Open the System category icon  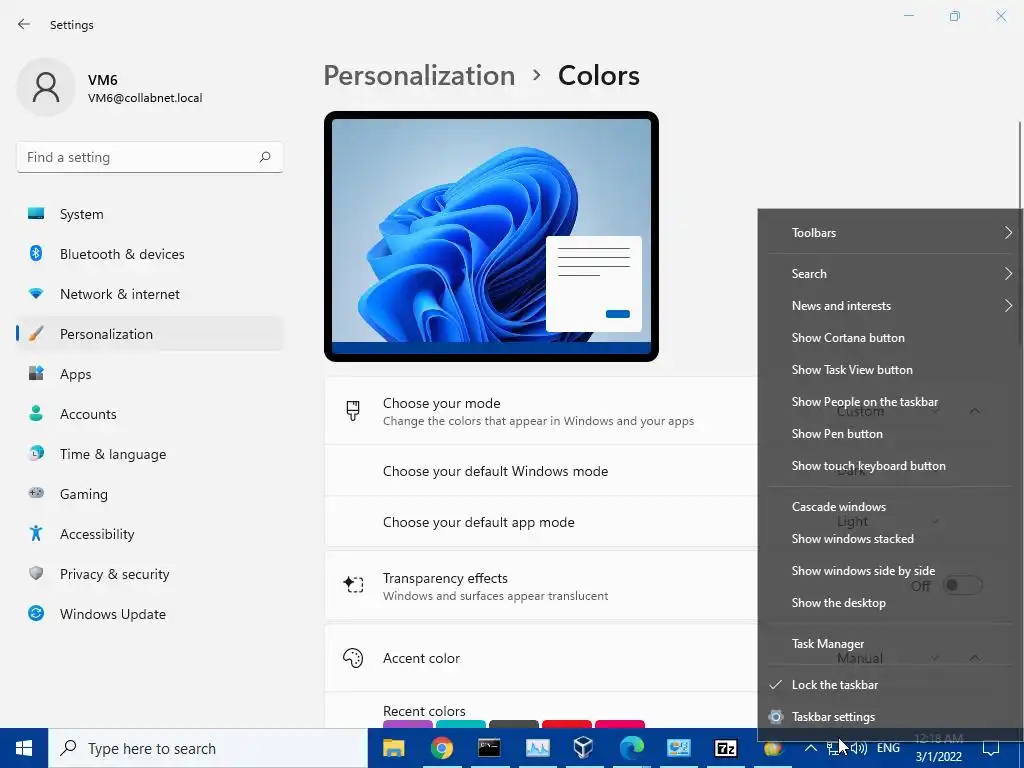pos(36,214)
